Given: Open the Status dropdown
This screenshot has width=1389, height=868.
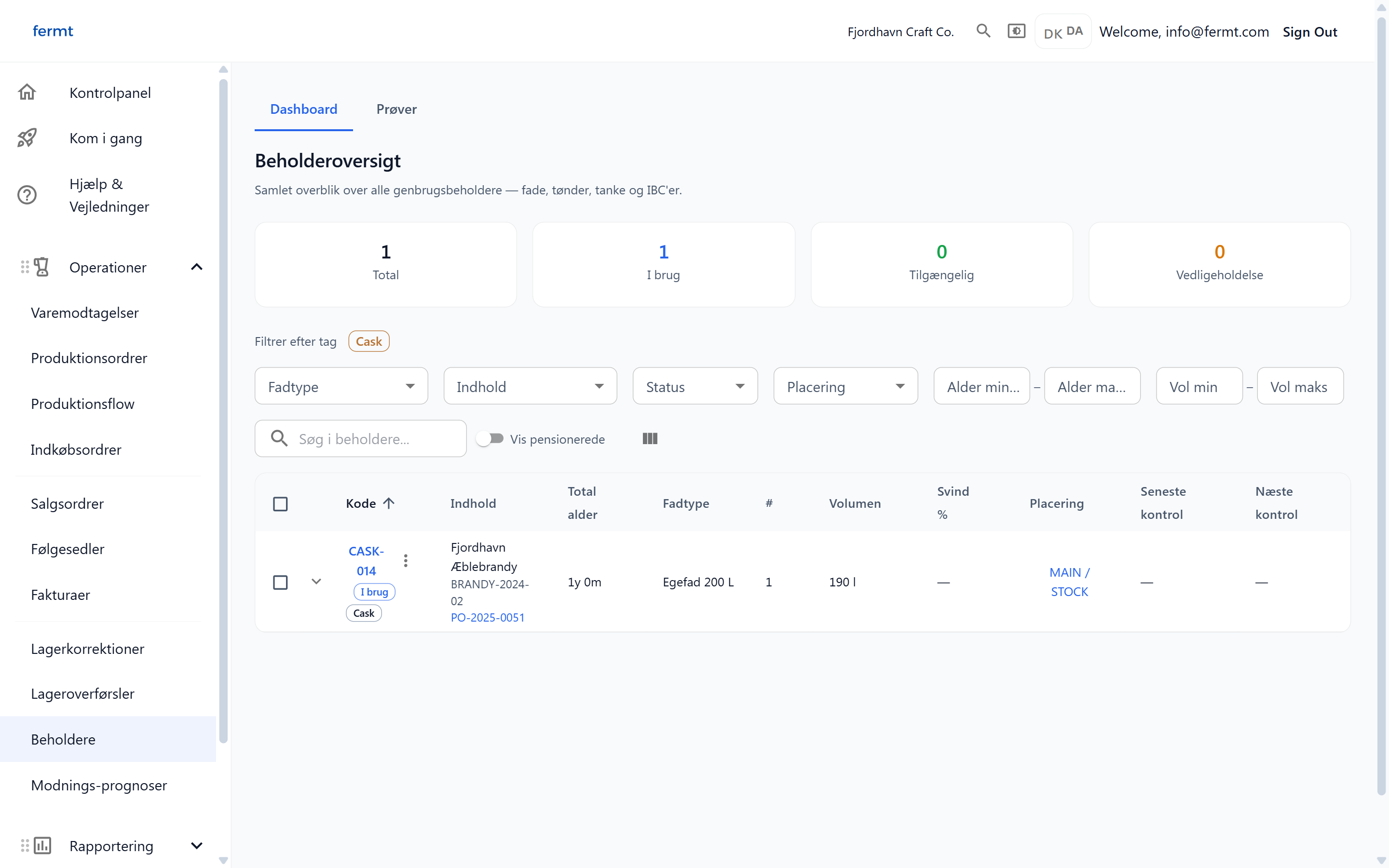Looking at the screenshot, I should click(x=695, y=386).
